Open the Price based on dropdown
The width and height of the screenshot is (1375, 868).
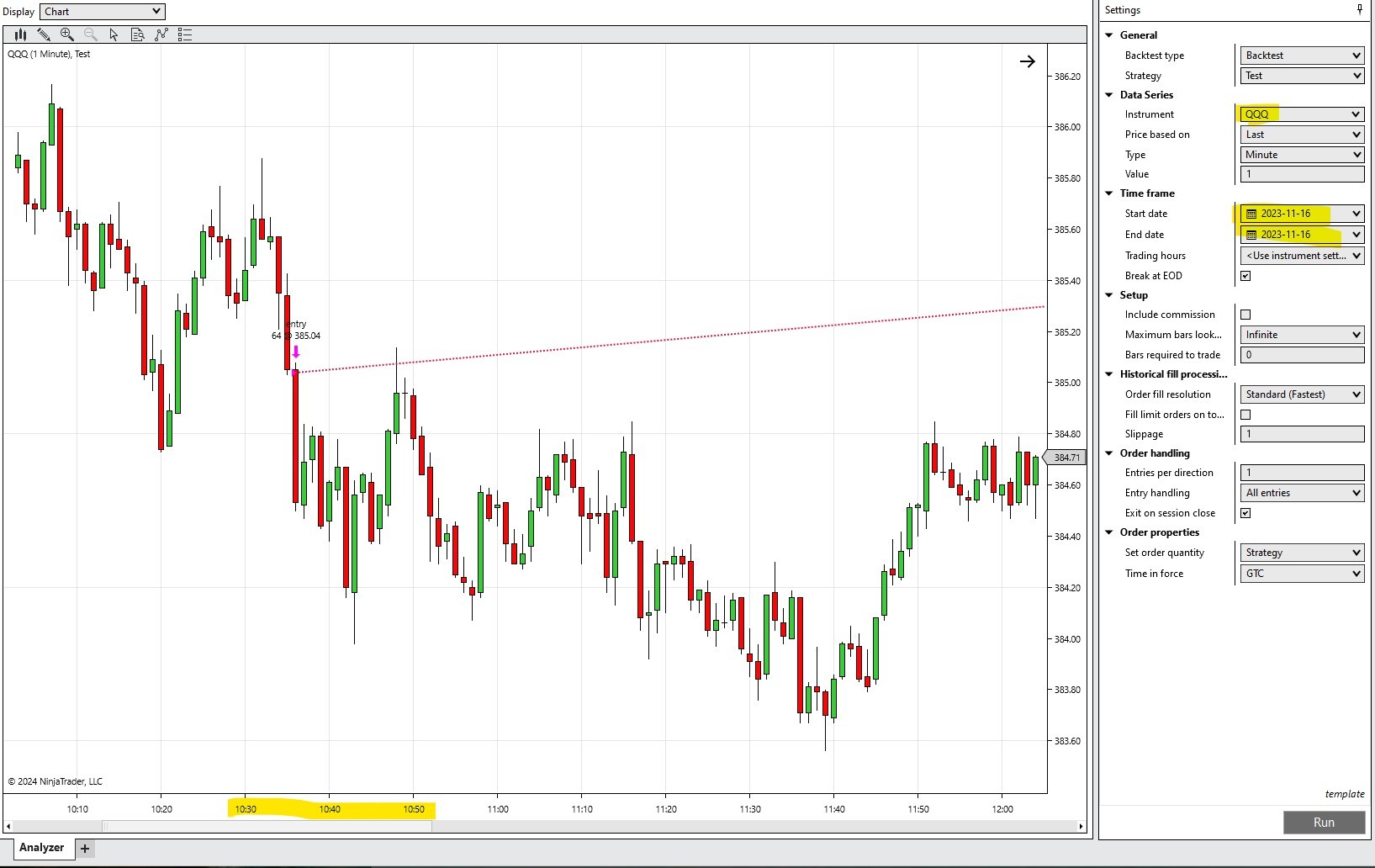click(1302, 135)
